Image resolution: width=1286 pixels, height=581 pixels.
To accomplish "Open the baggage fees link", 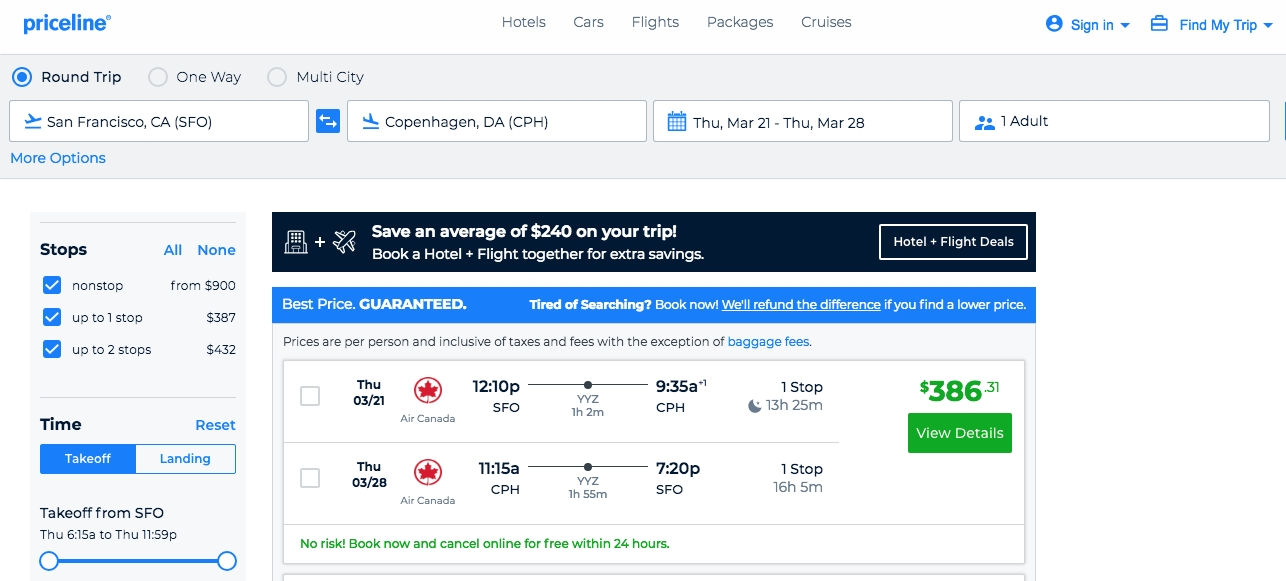I will tap(768, 342).
